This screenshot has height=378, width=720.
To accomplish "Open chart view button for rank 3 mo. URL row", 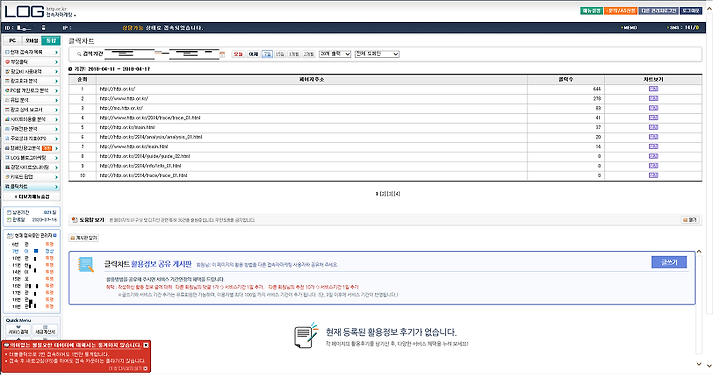I will [x=653, y=108].
